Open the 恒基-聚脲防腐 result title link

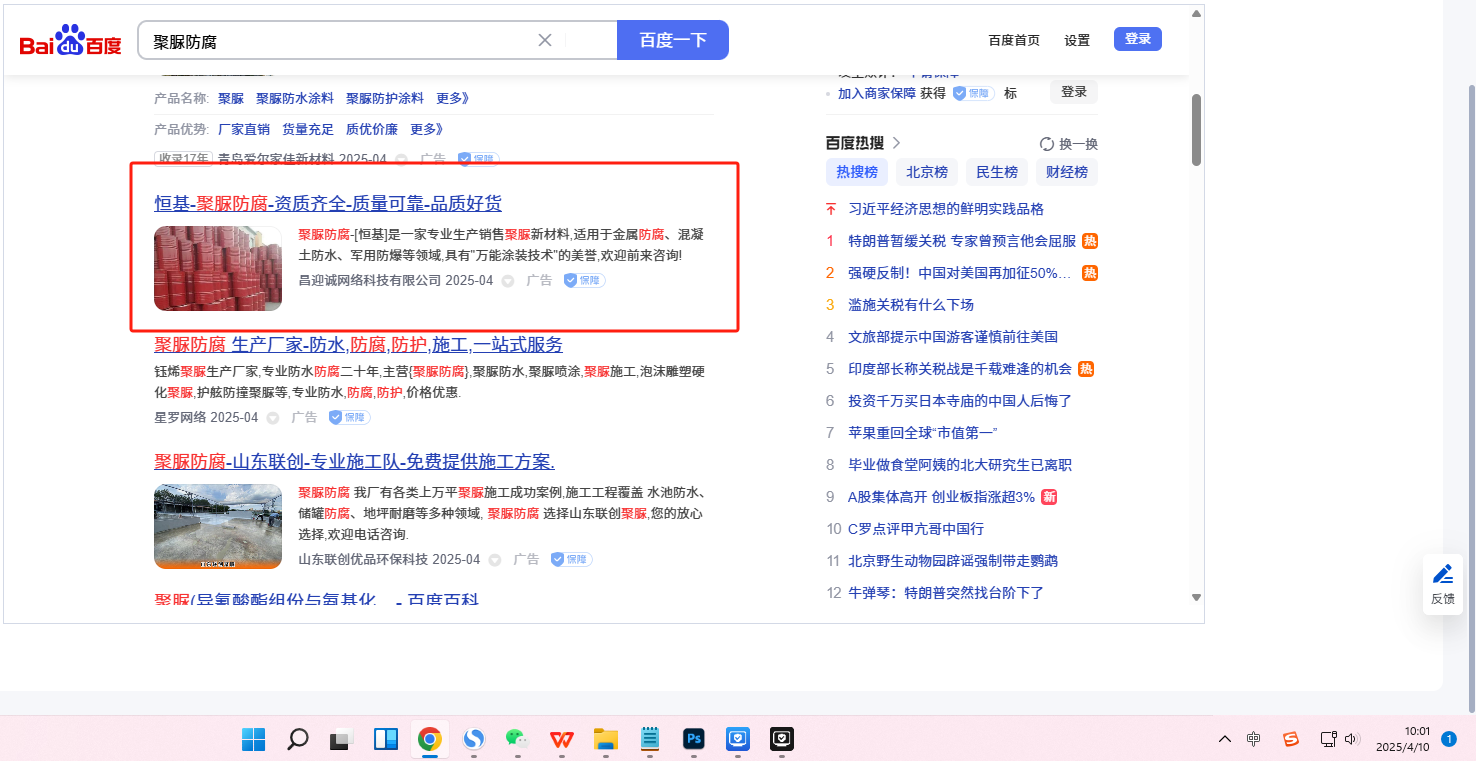coord(328,204)
